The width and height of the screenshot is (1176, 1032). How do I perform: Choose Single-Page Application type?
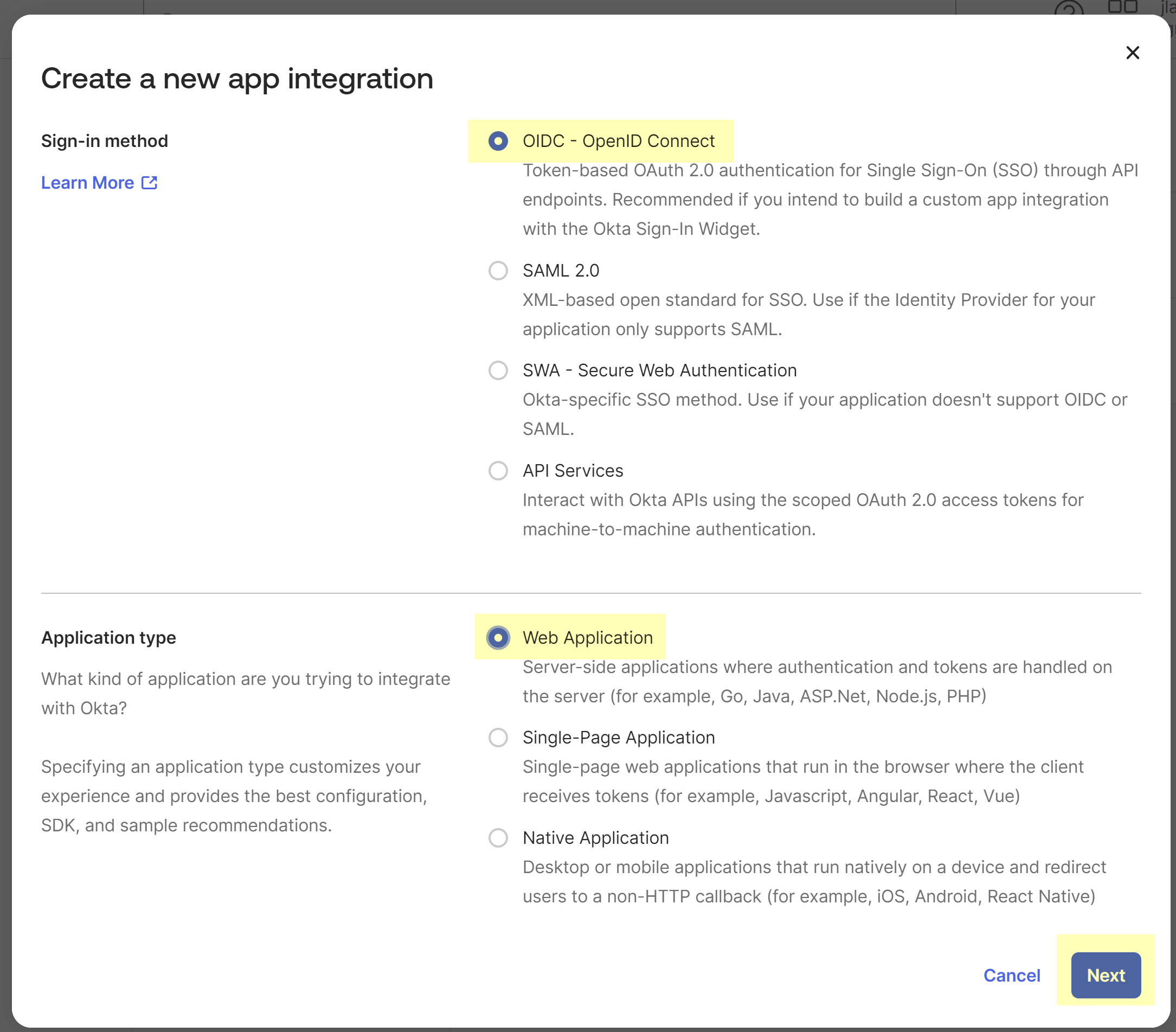(x=498, y=738)
